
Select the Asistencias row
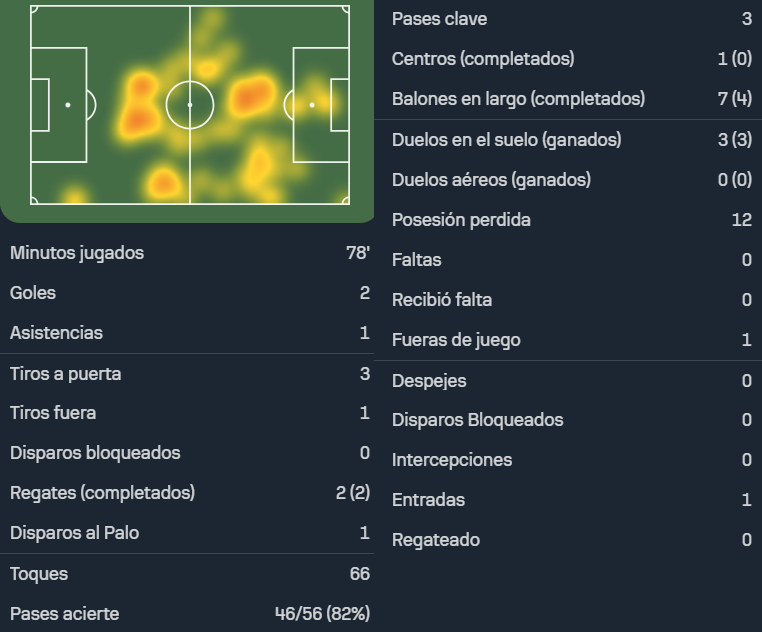pyautogui.click(x=187, y=333)
